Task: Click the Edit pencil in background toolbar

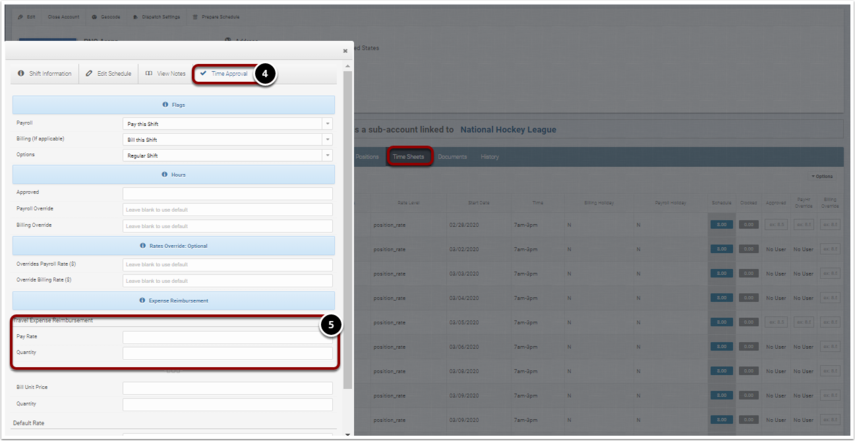Action: click(x=21, y=17)
